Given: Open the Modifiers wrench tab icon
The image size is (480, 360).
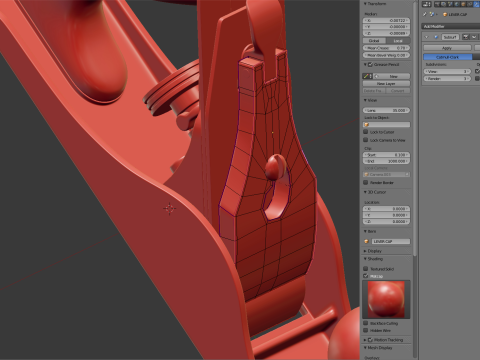Looking at the screenshot, I should [x=476, y=4].
